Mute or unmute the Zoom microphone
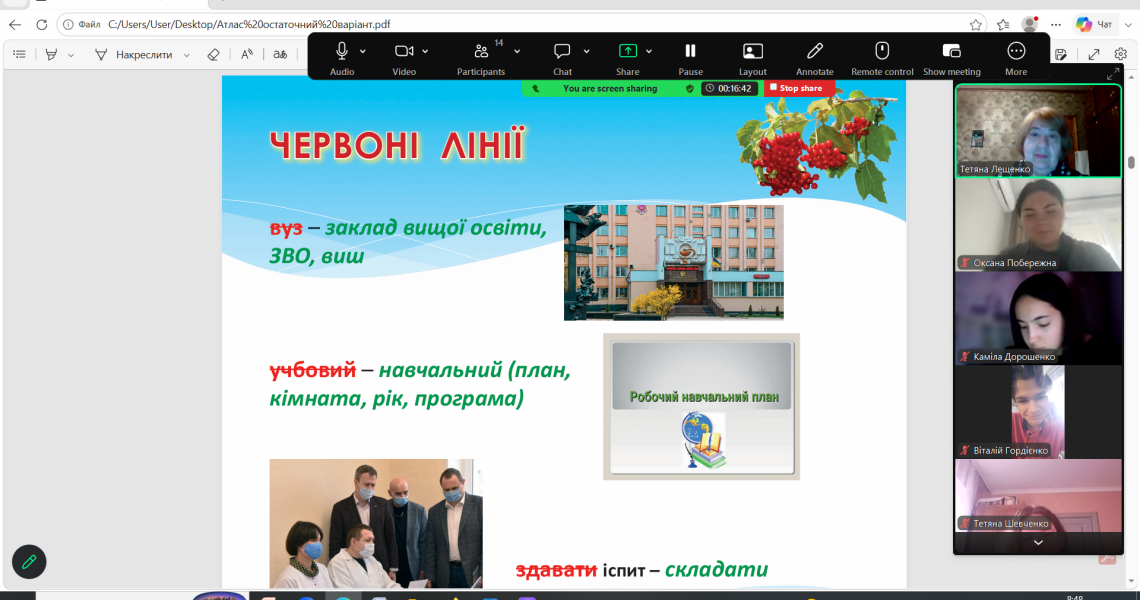 [342, 58]
